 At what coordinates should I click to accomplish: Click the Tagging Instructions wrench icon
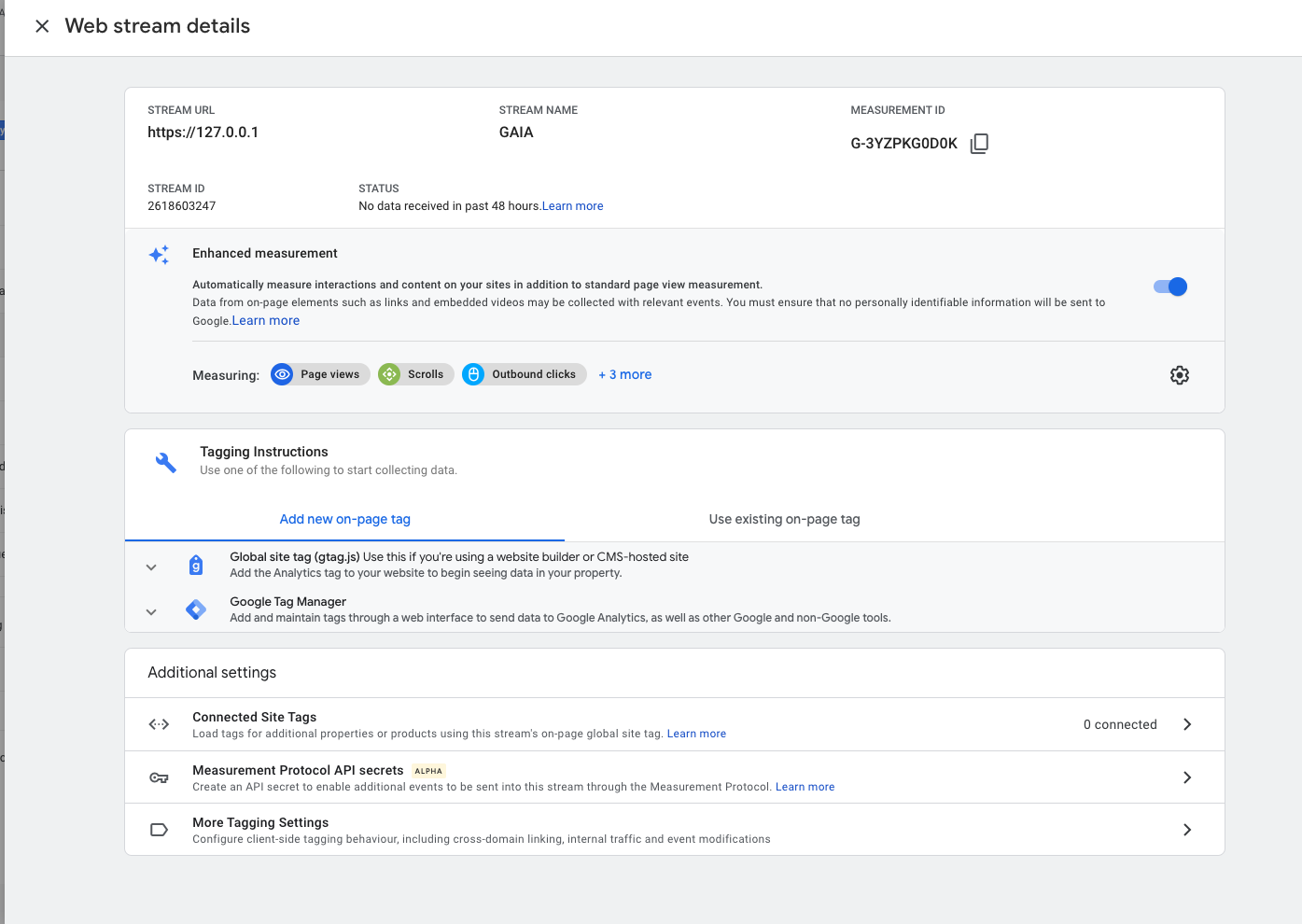pos(166,462)
